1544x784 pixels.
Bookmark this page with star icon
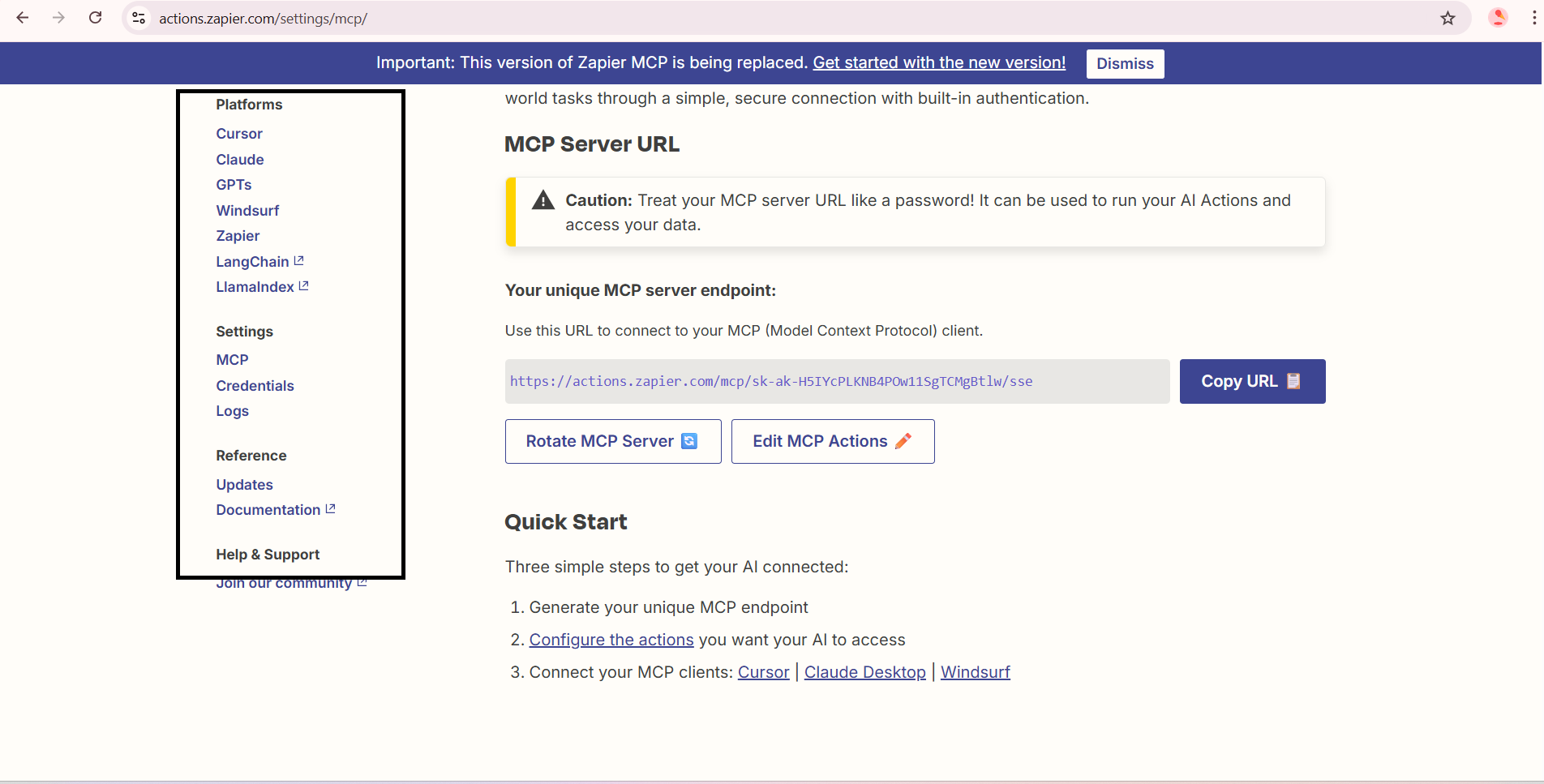tap(1447, 18)
